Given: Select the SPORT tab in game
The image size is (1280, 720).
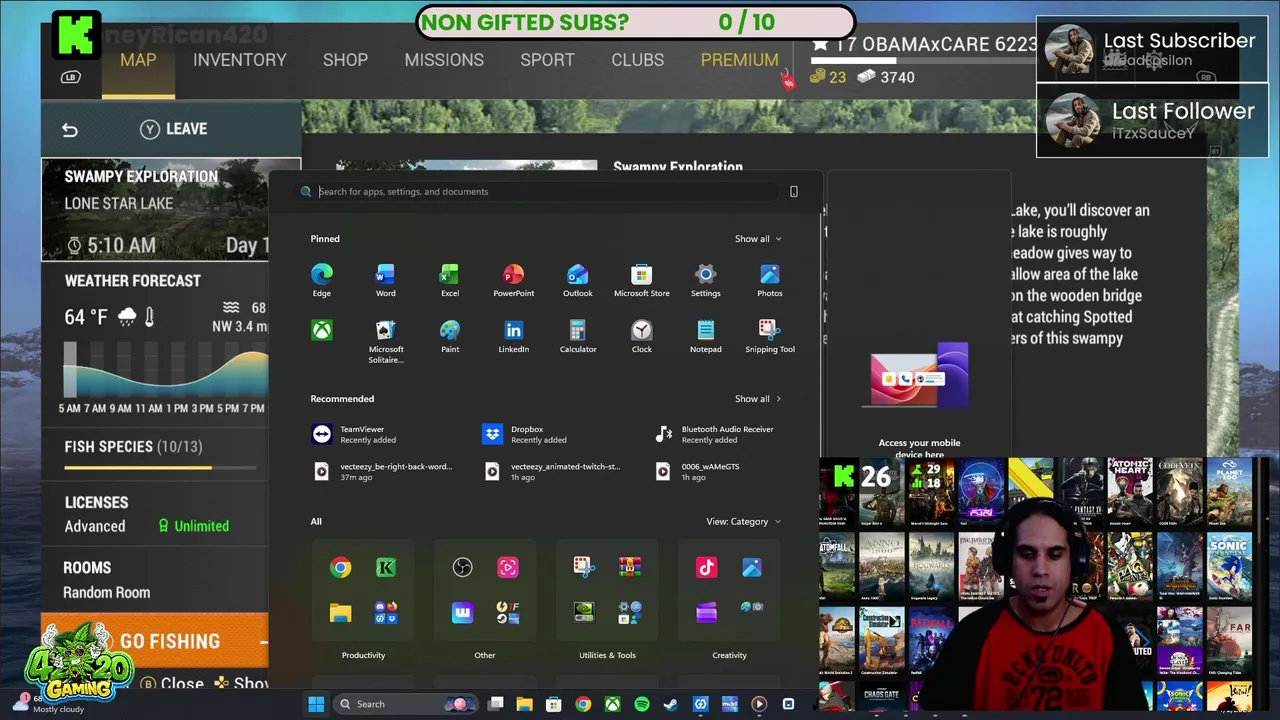Looking at the screenshot, I should tap(547, 60).
